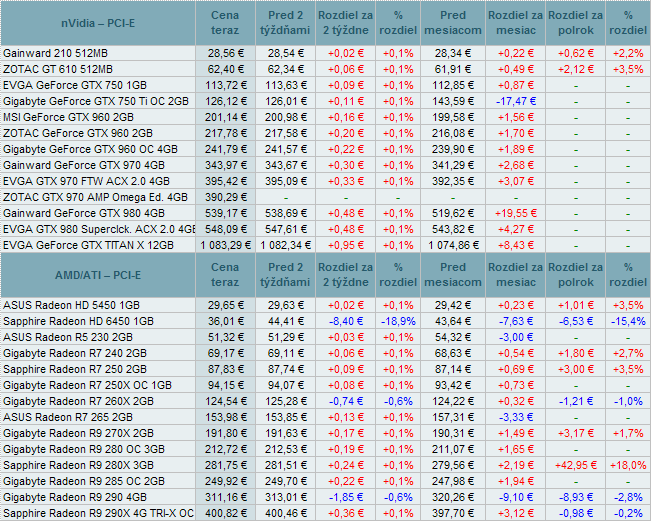Select Gigabyte Radeon R9 280 OC 3GB
This screenshot has height=521, width=651.
pyautogui.click(x=84, y=449)
